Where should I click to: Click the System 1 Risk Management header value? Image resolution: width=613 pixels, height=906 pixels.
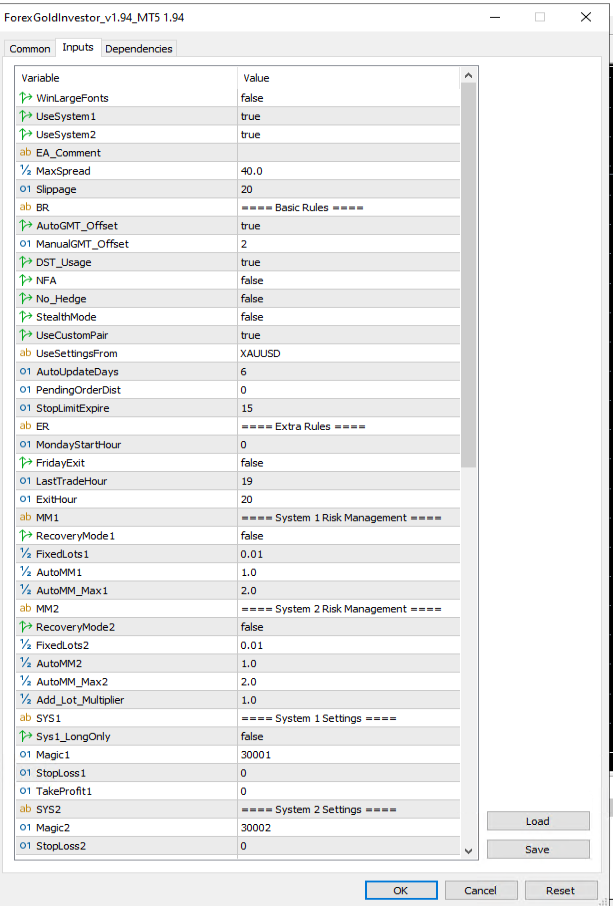click(x=341, y=518)
